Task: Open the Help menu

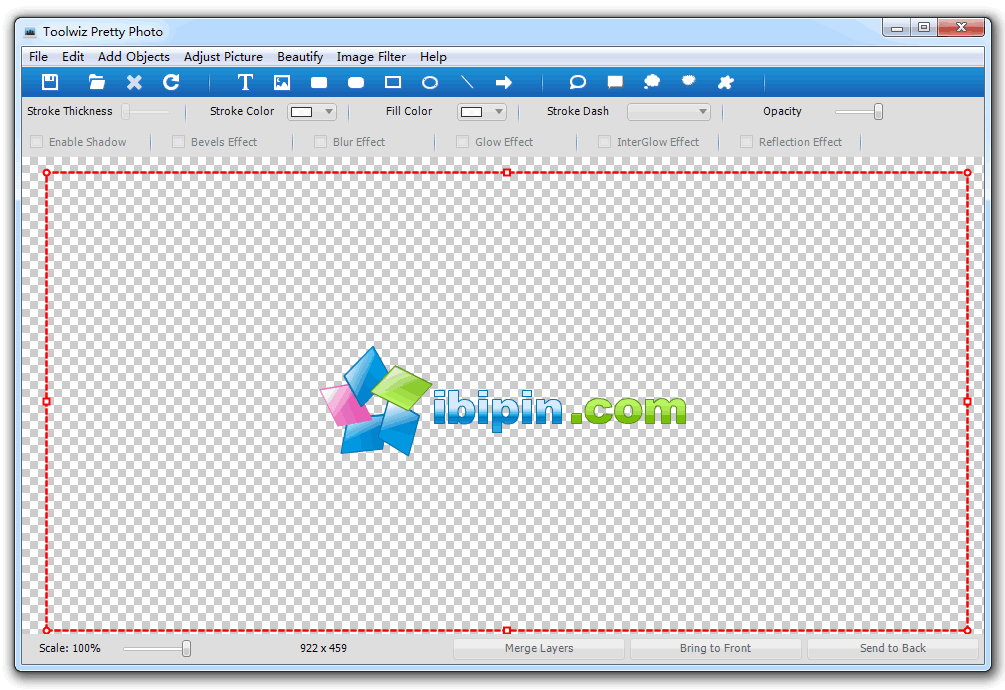Action: tap(433, 56)
